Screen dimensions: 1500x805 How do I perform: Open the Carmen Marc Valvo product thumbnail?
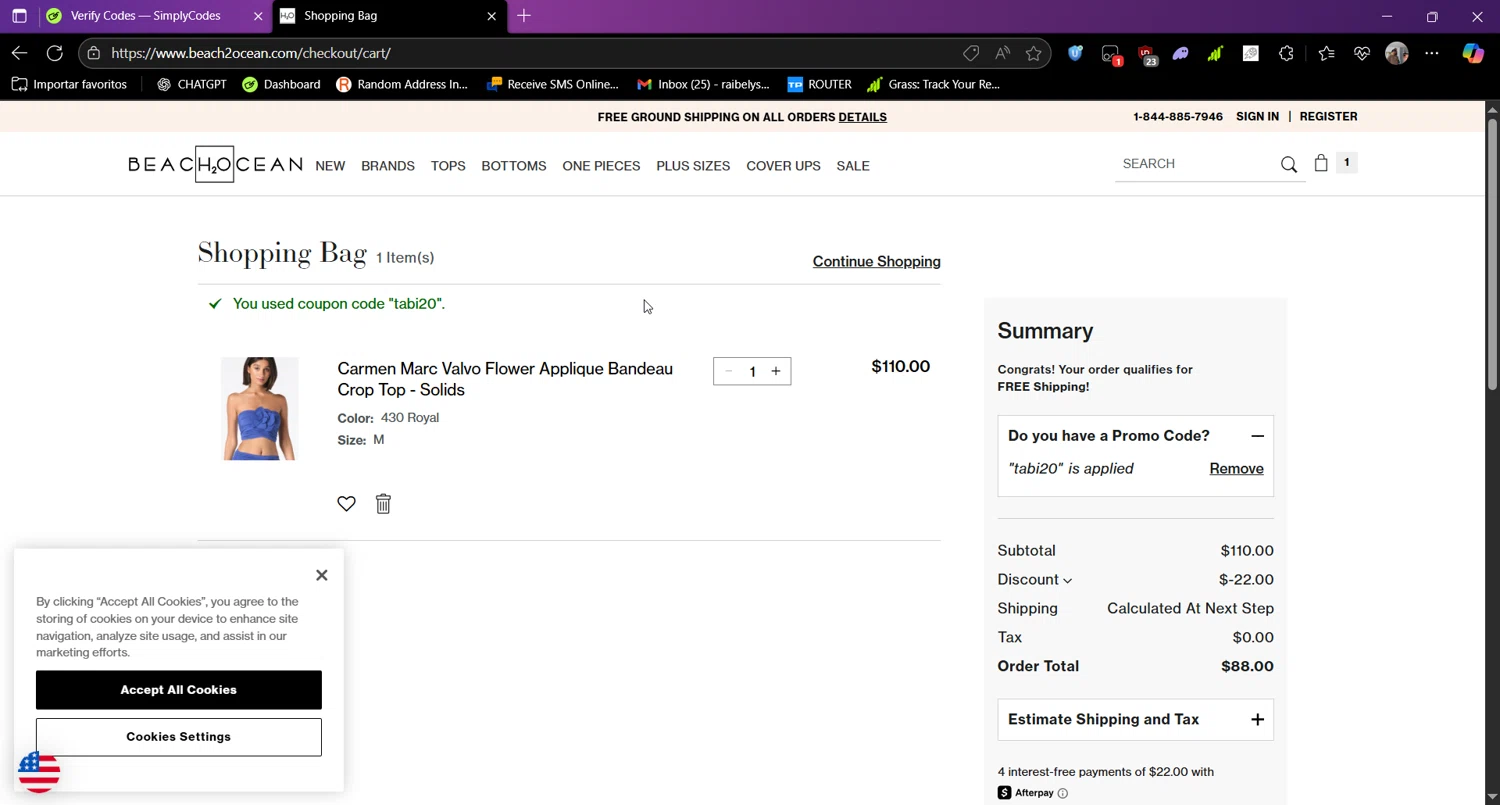[x=260, y=409]
